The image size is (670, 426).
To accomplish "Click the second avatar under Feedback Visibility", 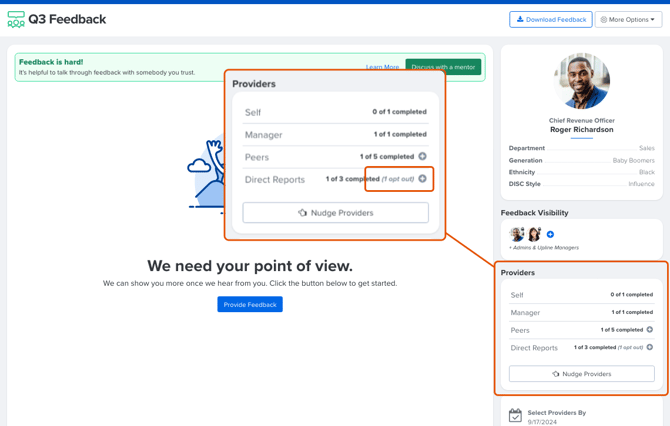I will (534, 234).
